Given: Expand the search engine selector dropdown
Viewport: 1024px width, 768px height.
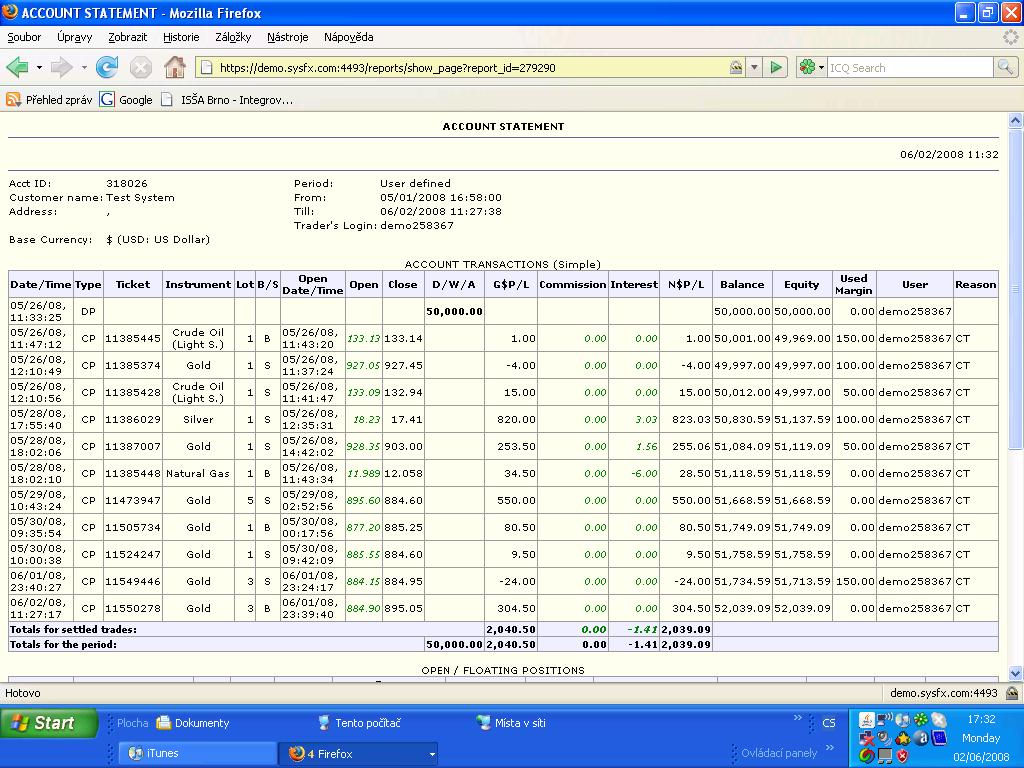Looking at the screenshot, I should coord(821,67).
